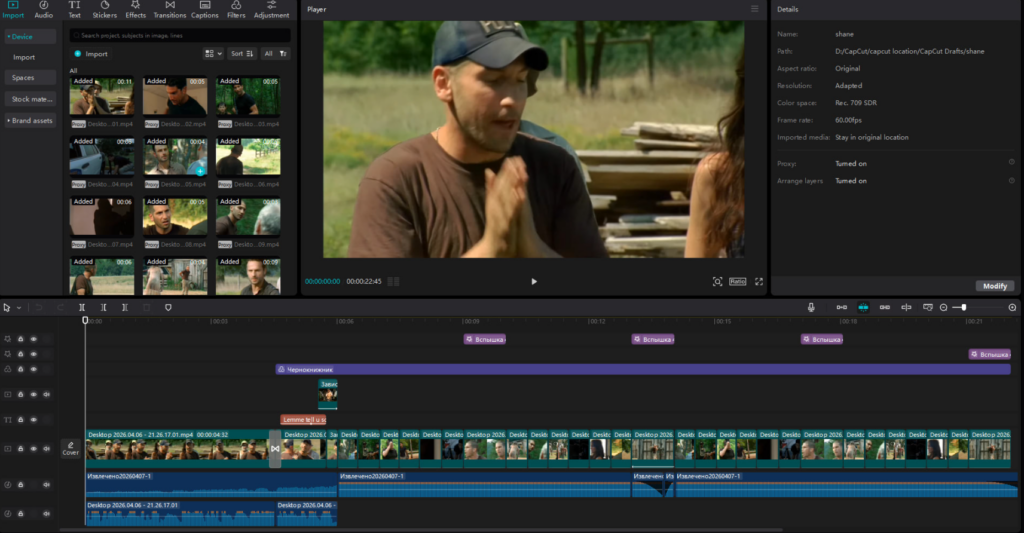This screenshot has width=1024, height=533.
Task: Open the Transitions tab
Action: pyautogui.click(x=170, y=10)
